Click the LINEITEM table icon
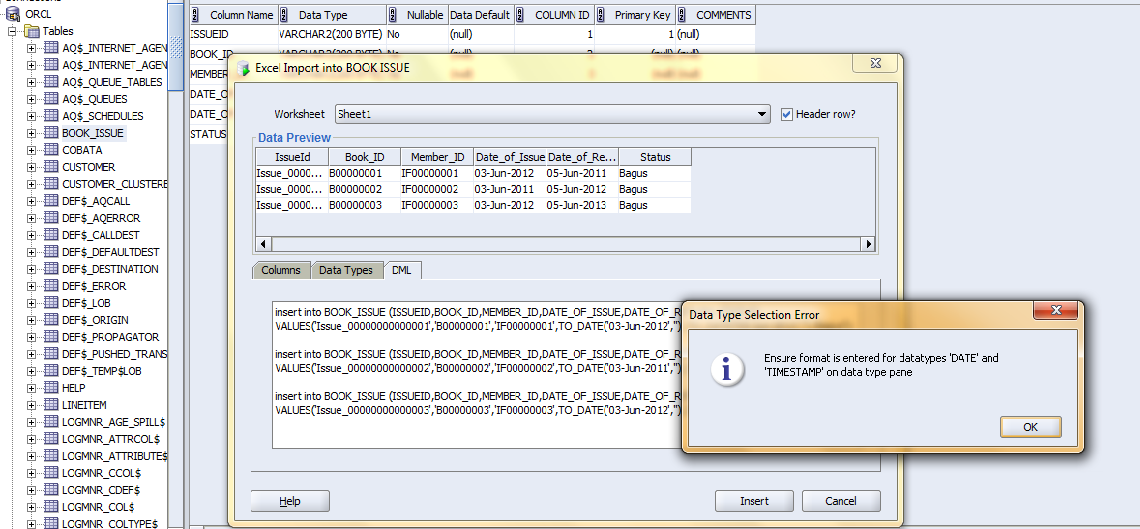The image size is (1140, 529). pos(51,405)
